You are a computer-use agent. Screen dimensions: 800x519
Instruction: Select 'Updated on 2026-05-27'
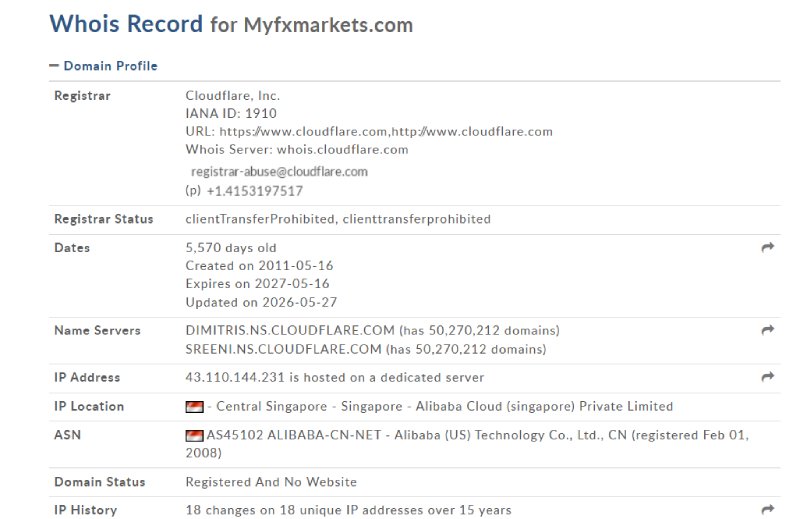click(x=261, y=302)
